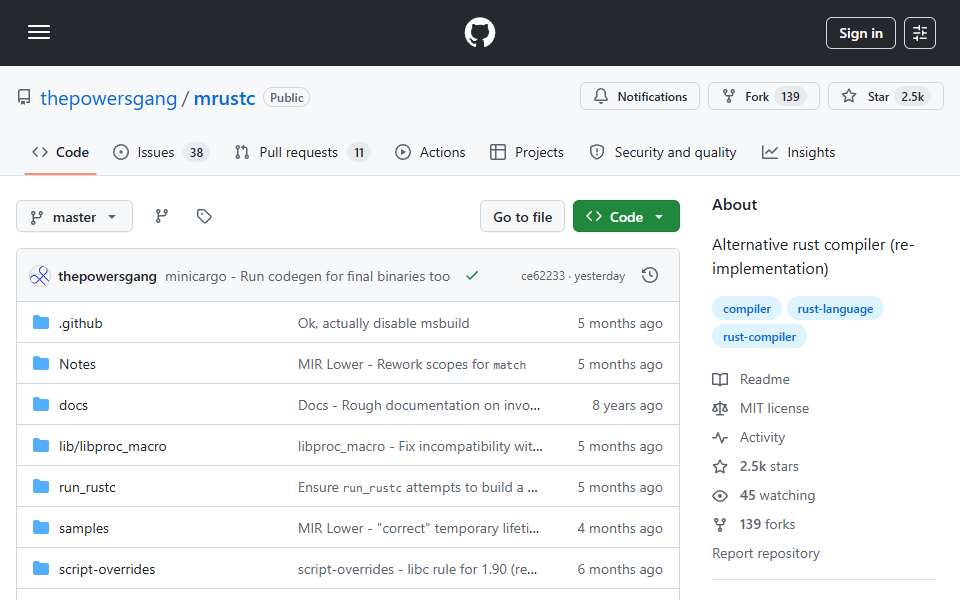View branches via the branch icon
This screenshot has height=600, width=960.
(162, 216)
